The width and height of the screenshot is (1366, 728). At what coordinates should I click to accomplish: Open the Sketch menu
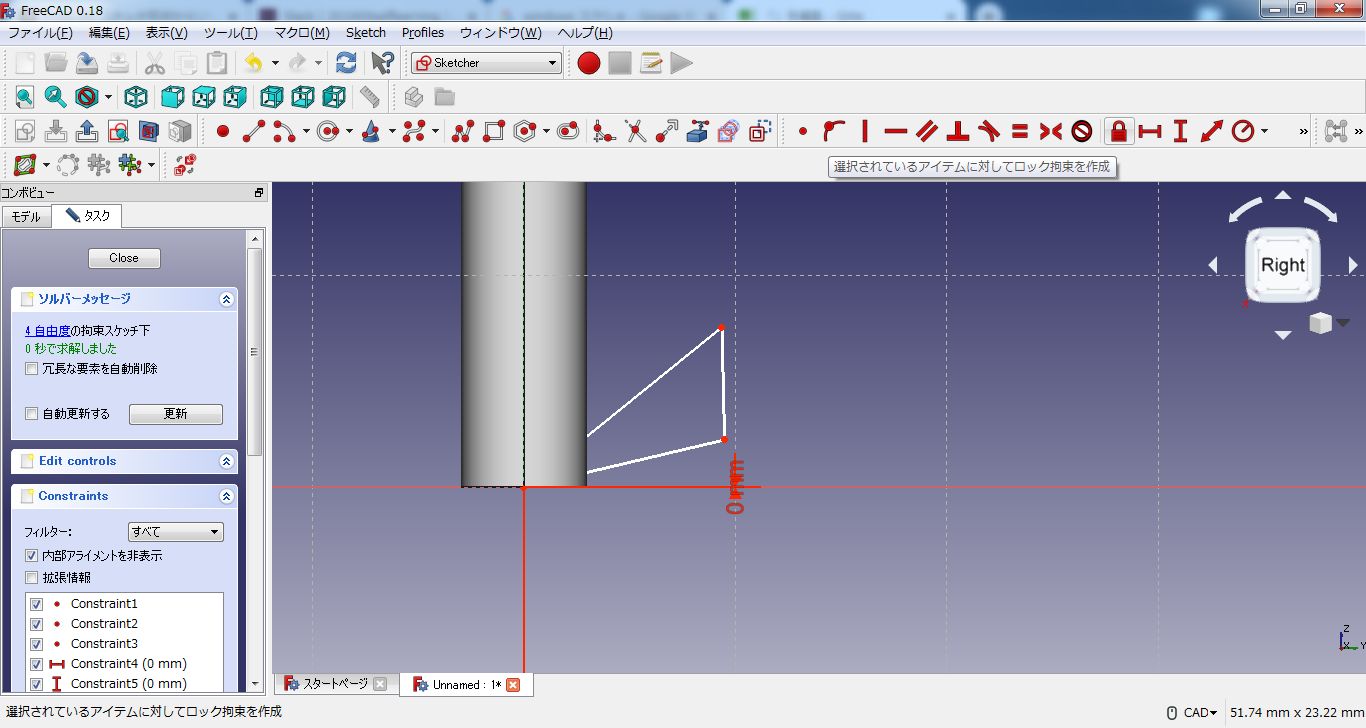pos(366,33)
